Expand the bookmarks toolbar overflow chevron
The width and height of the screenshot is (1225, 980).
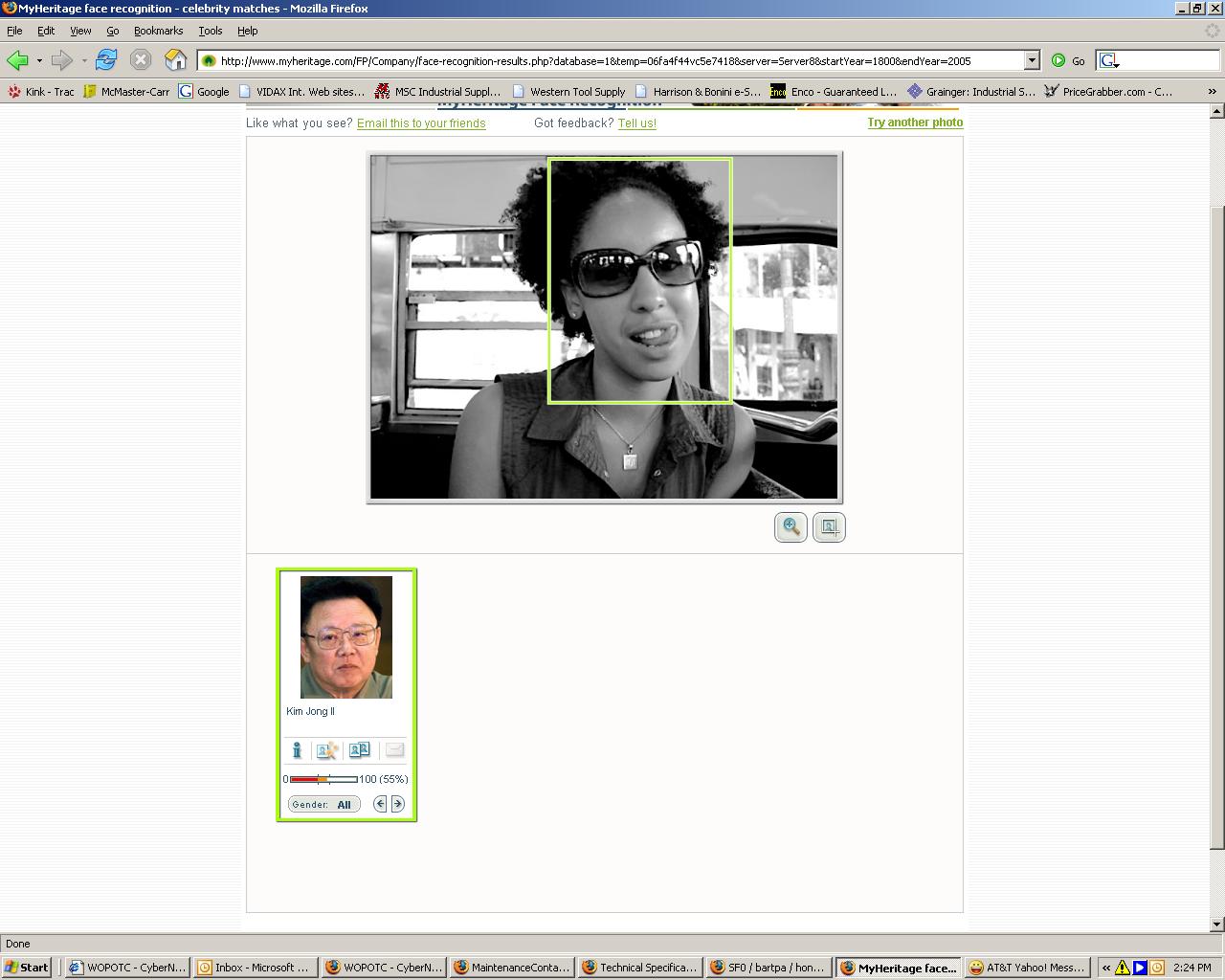(1212, 92)
